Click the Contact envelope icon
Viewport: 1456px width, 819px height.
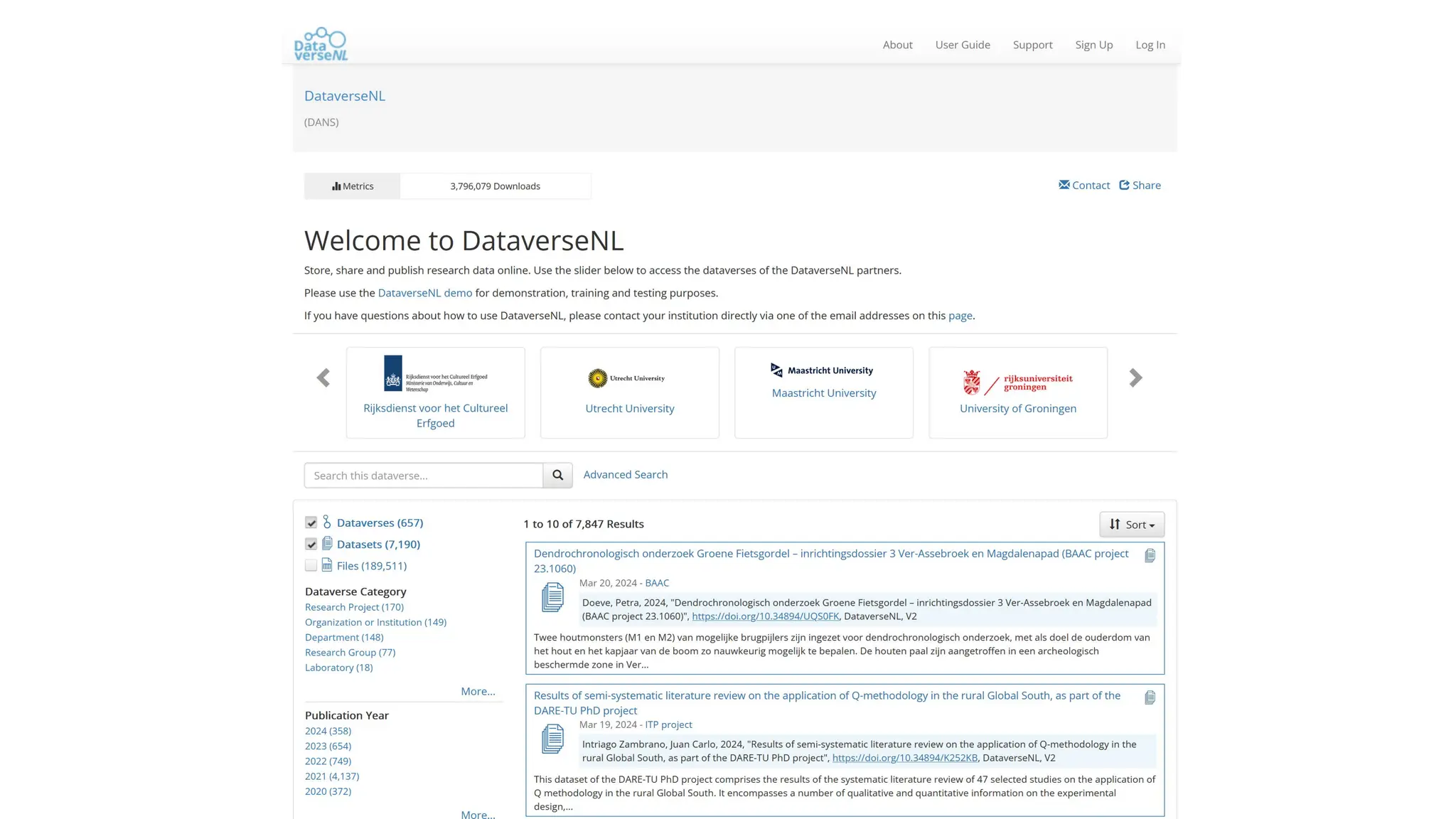pyautogui.click(x=1064, y=185)
